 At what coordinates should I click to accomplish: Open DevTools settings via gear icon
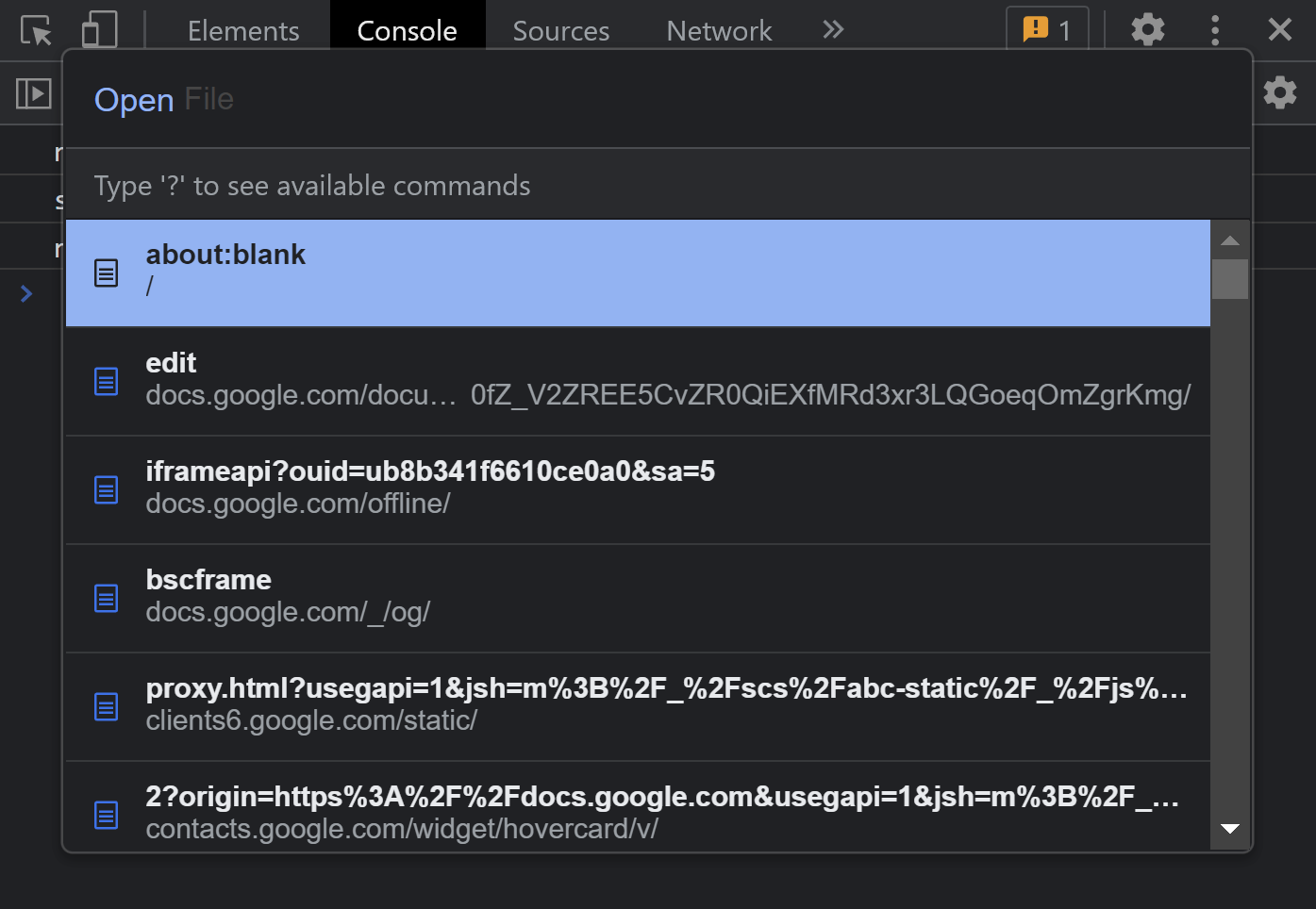1147,29
